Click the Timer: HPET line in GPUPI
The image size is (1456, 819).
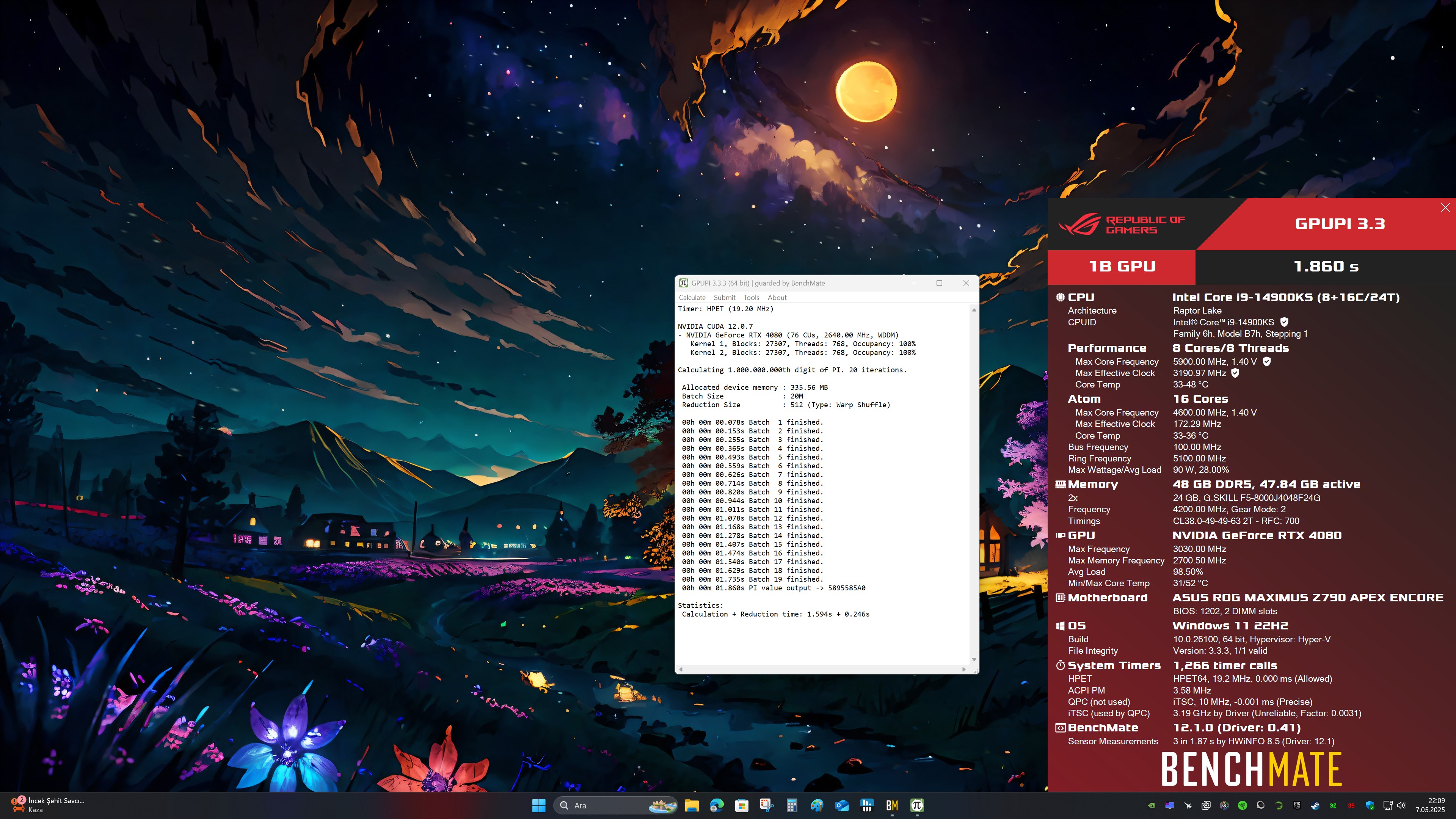[725, 309]
